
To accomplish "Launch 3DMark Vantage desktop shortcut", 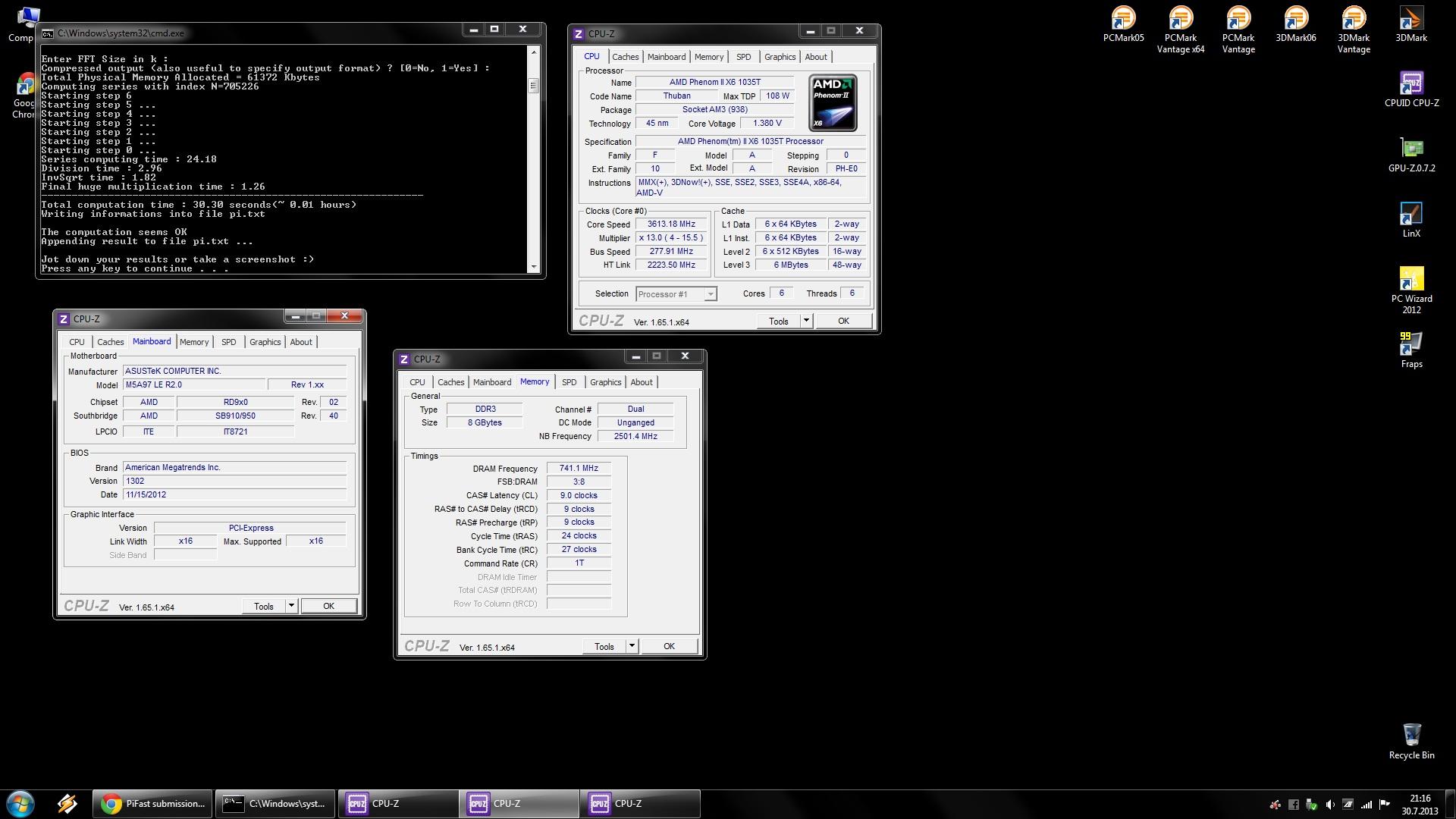I will (x=1354, y=30).
